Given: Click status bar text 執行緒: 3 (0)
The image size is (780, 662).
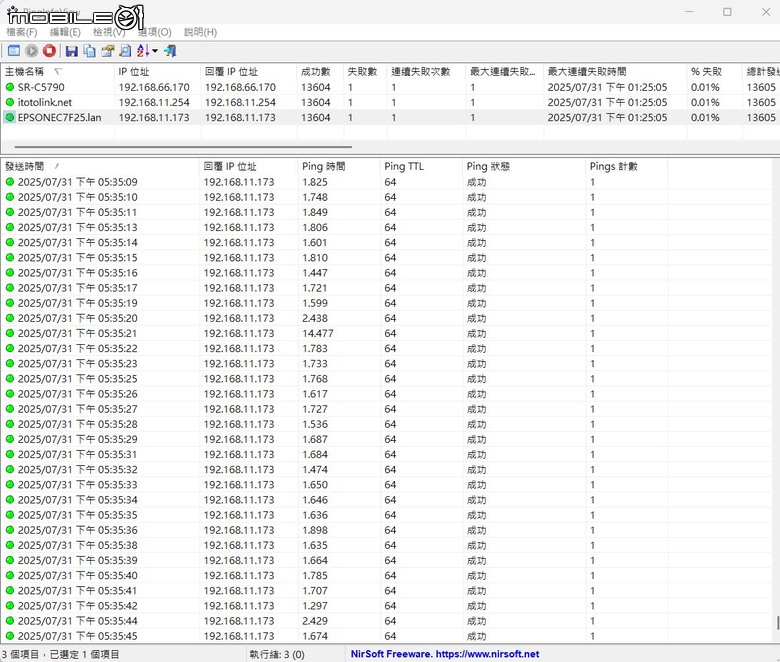Looking at the screenshot, I should tap(277, 655).
